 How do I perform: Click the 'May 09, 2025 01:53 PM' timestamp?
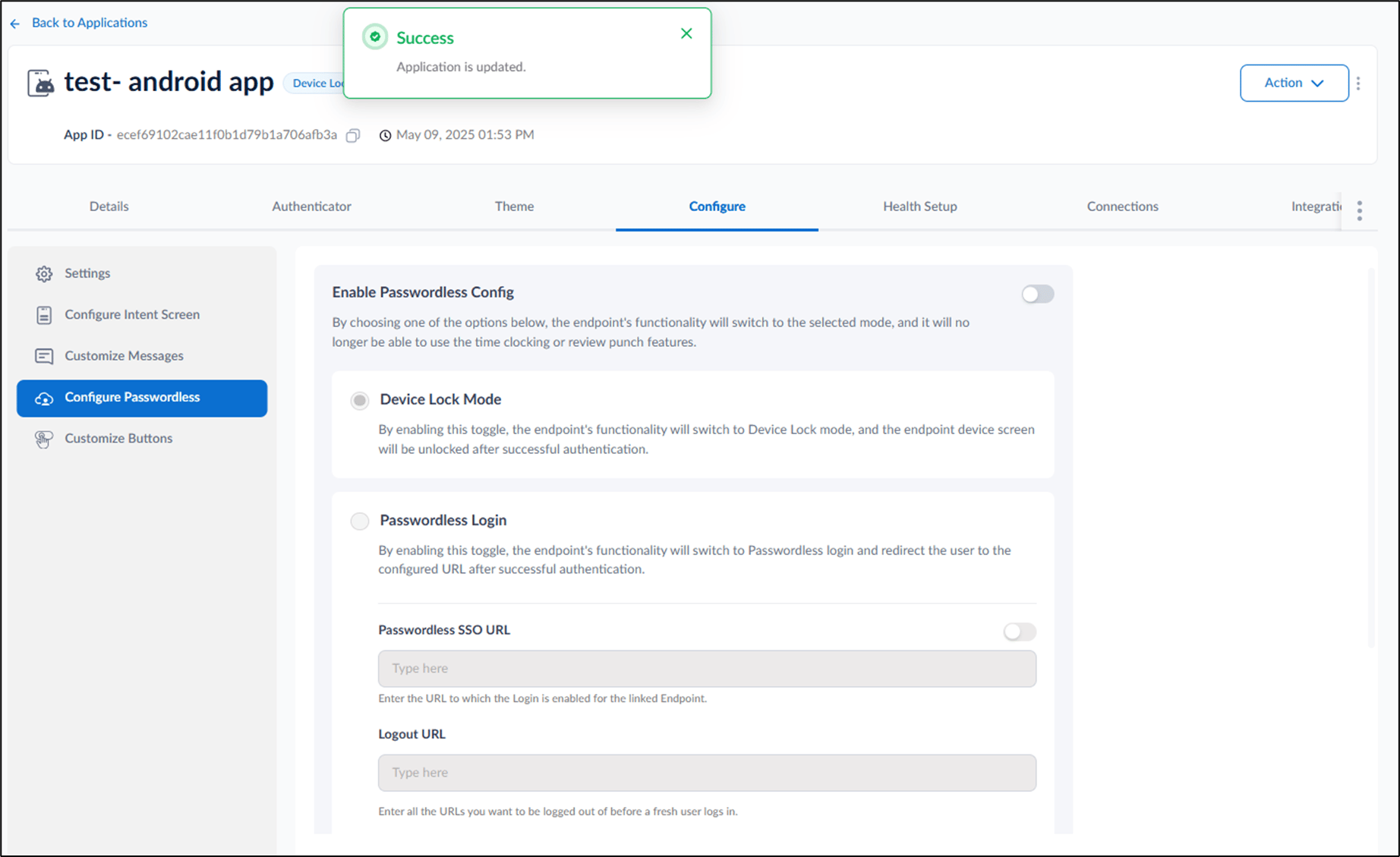tap(465, 135)
